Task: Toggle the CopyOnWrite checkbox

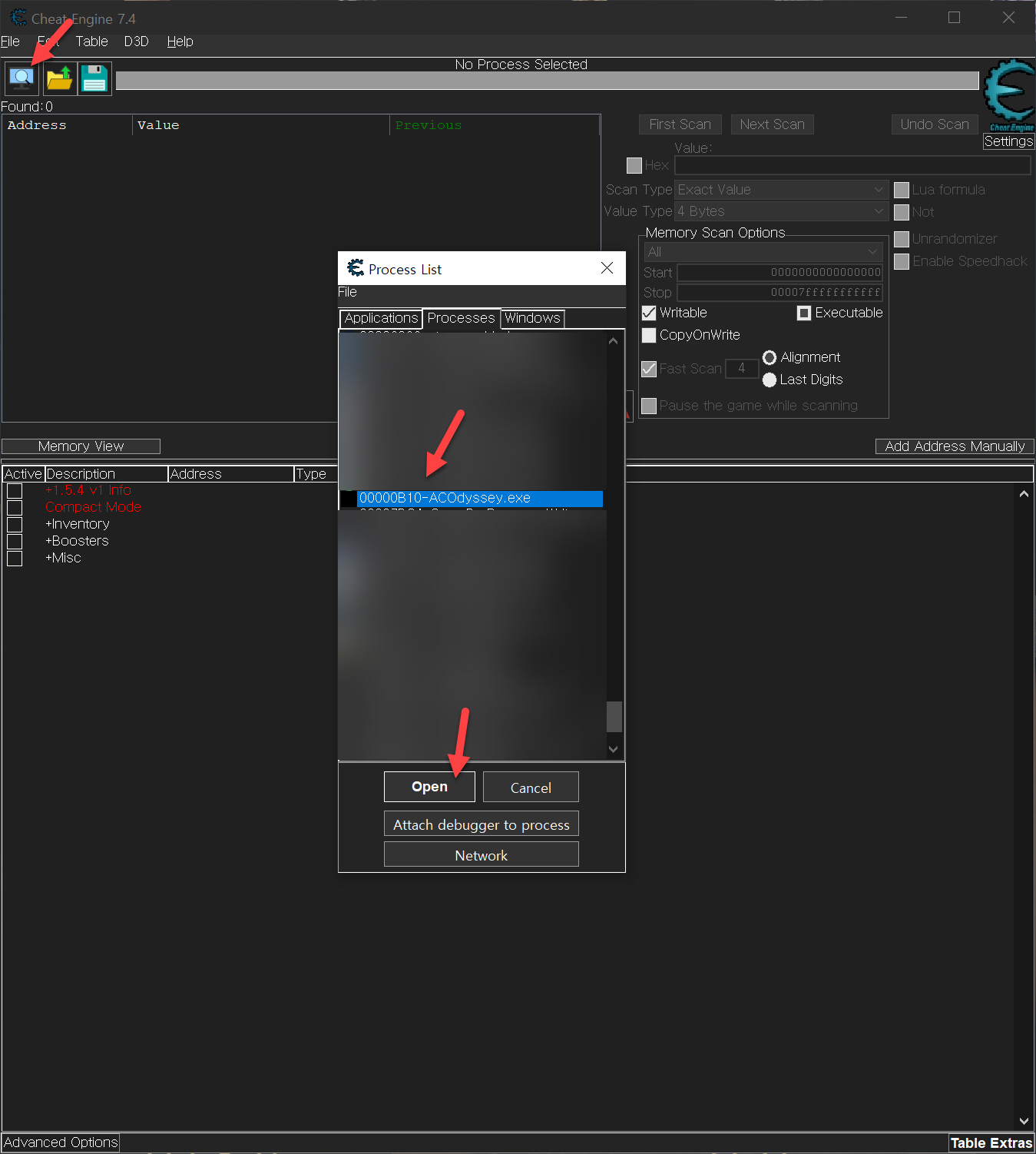Action: (x=649, y=335)
